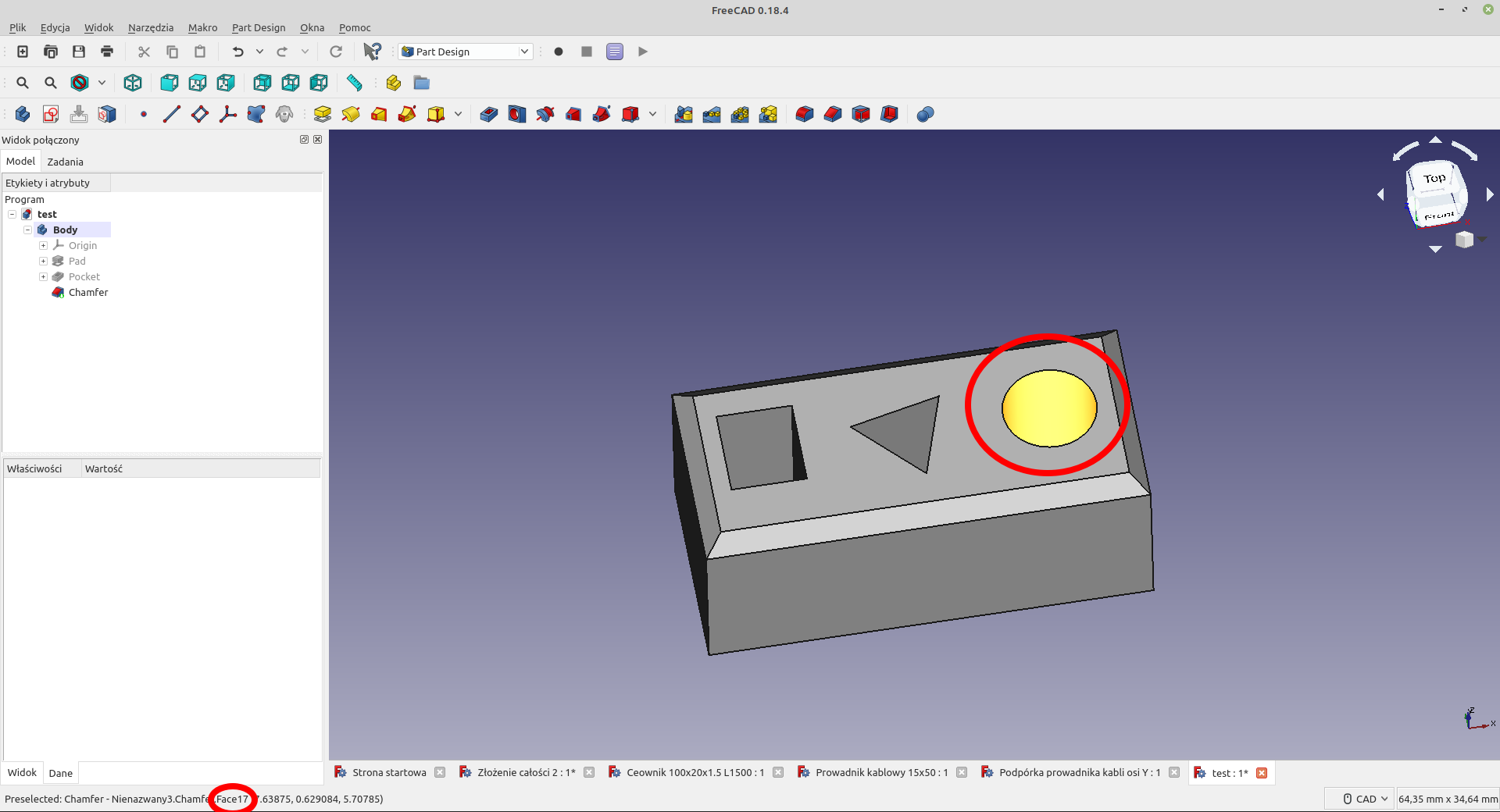Viewport: 1500px width, 812px height.
Task: Open the Narzędzia menu
Action: click(x=151, y=27)
